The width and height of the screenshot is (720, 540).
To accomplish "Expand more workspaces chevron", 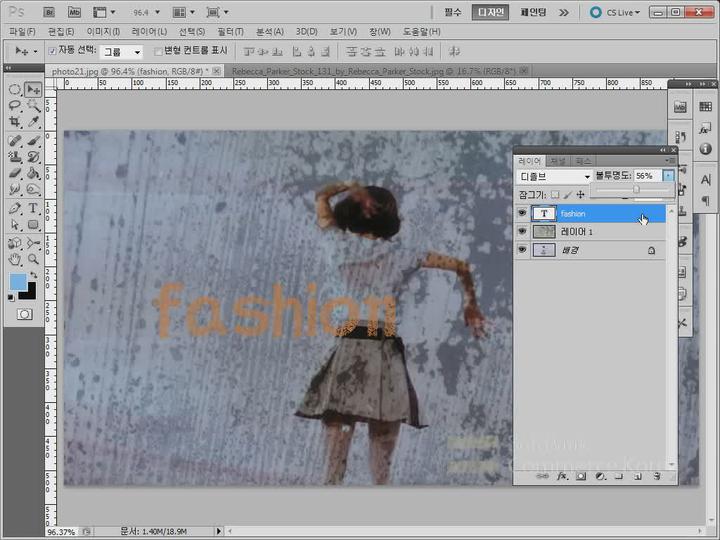I will 564,13.
